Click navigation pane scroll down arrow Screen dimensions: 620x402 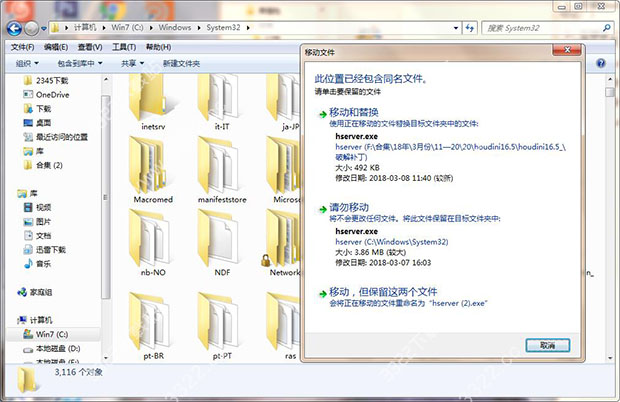(106, 358)
